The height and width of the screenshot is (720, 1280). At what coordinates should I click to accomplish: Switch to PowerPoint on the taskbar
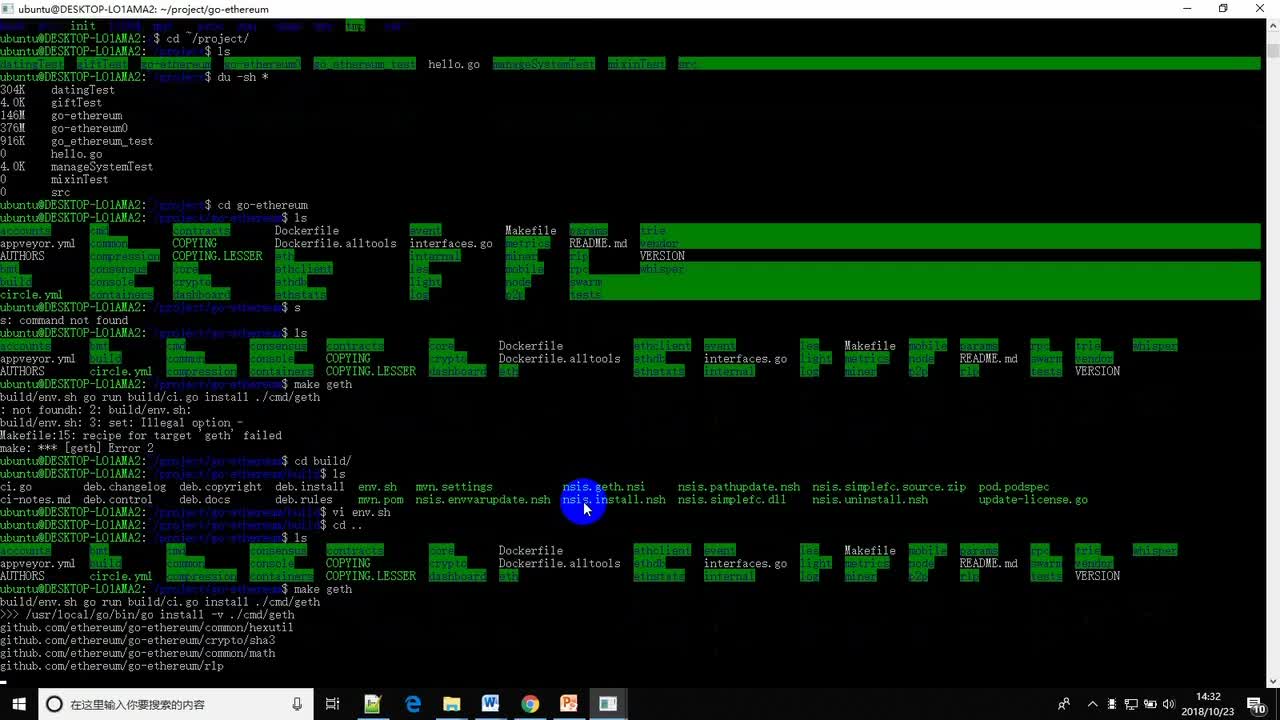(569, 704)
